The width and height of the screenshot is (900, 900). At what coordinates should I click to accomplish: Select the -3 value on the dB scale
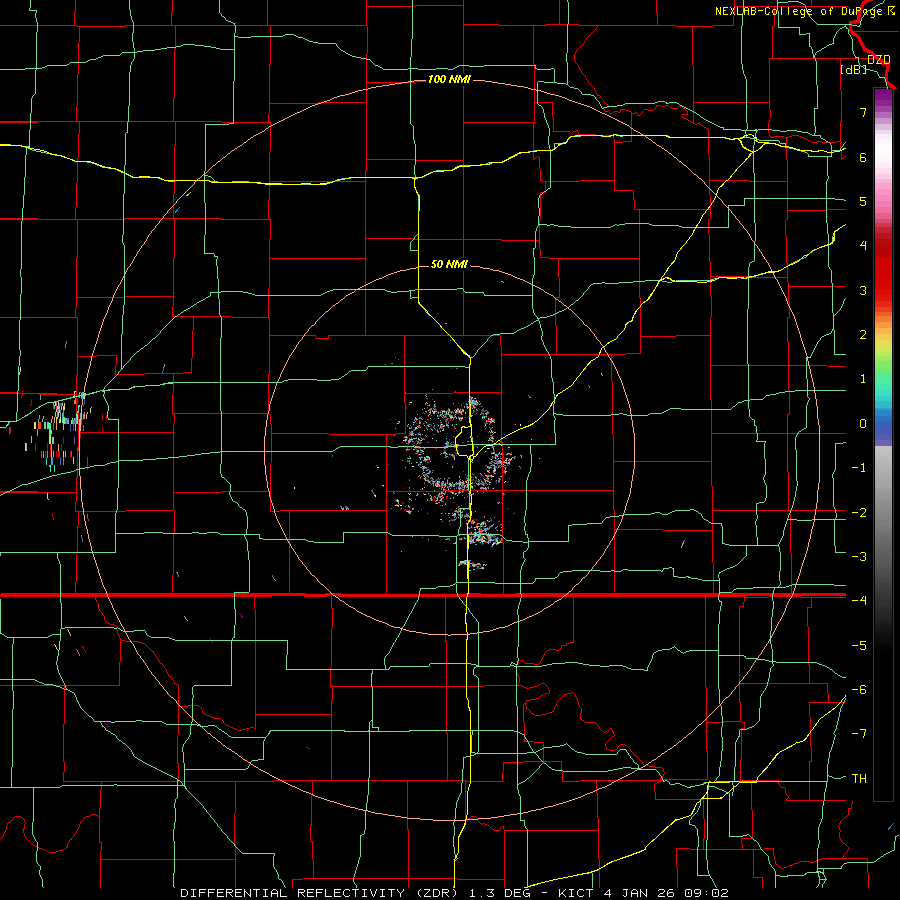[859, 557]
